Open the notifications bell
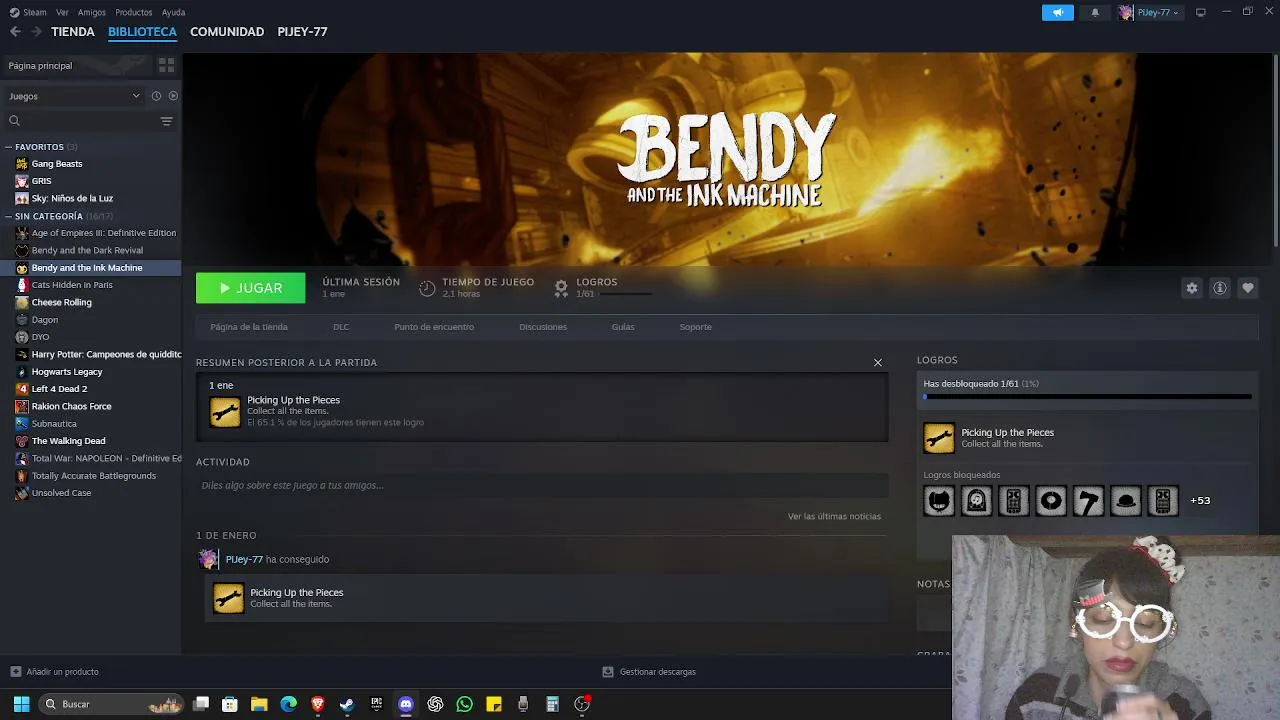 (1095, 12)
